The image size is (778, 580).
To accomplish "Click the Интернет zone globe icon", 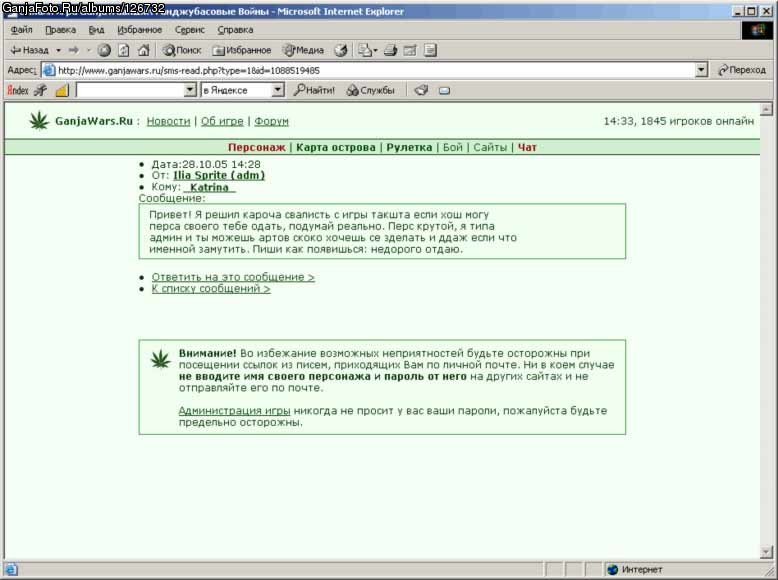I will (613, 570).
